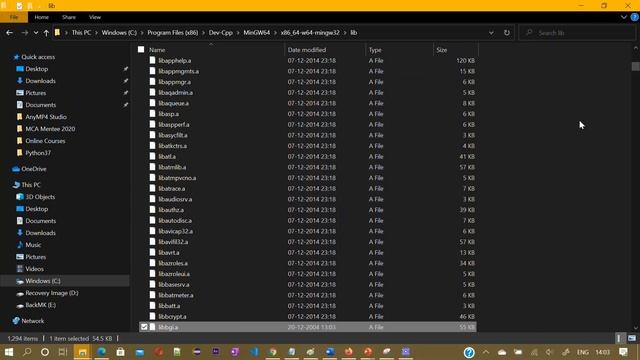The height and width of the screenshot is (360, 640).
Task: Switch to large thumbnails view toggle
Action: point(632,338)
